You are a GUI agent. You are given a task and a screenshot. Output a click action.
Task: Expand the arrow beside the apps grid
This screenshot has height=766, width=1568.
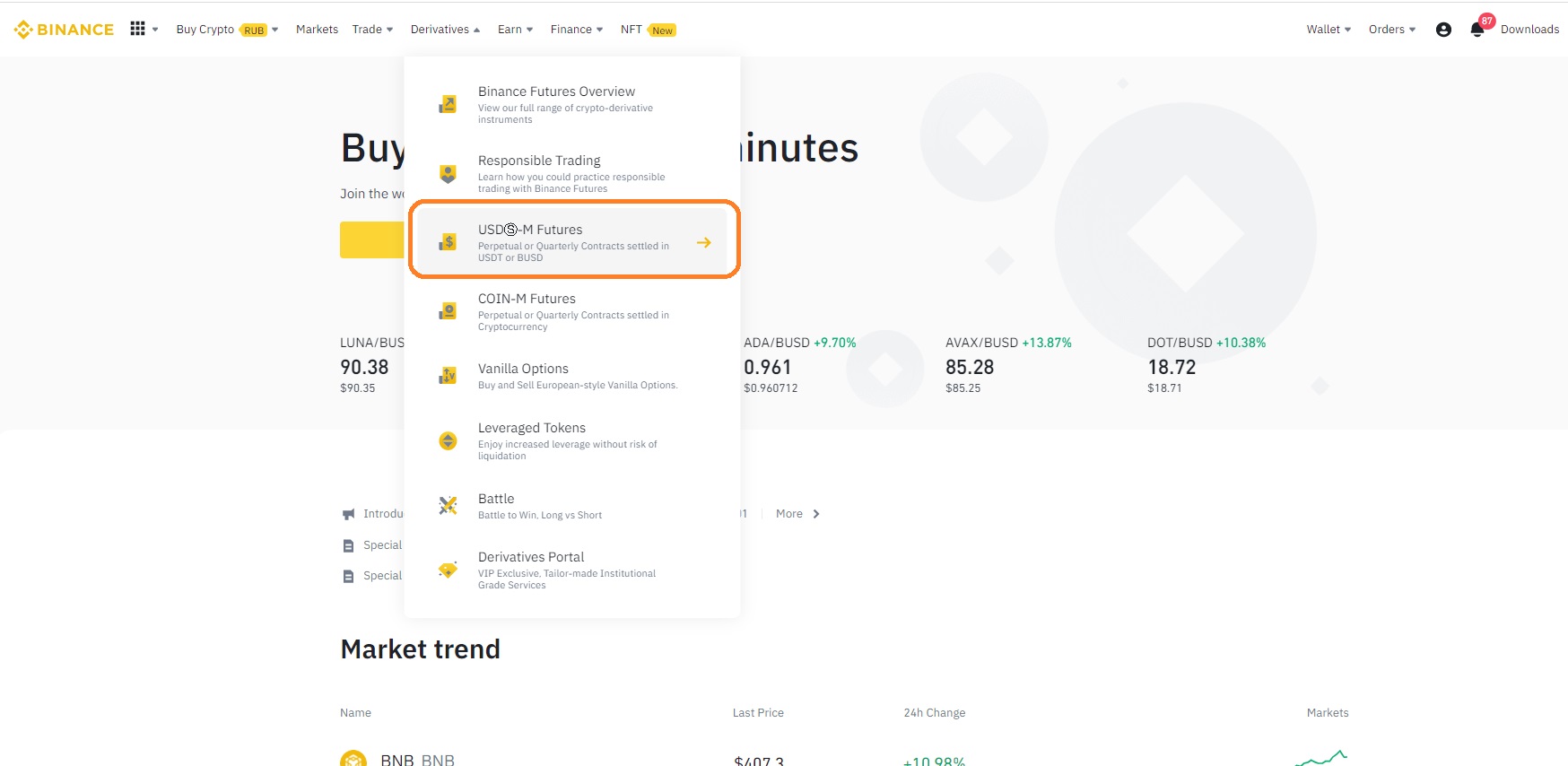tap(155, 30)
